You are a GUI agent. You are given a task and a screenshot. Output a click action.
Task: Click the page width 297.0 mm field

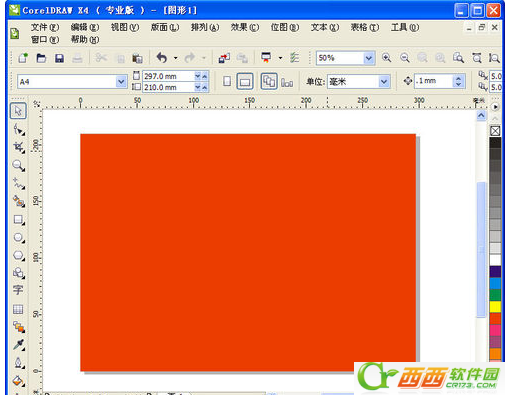coord(168,76)
